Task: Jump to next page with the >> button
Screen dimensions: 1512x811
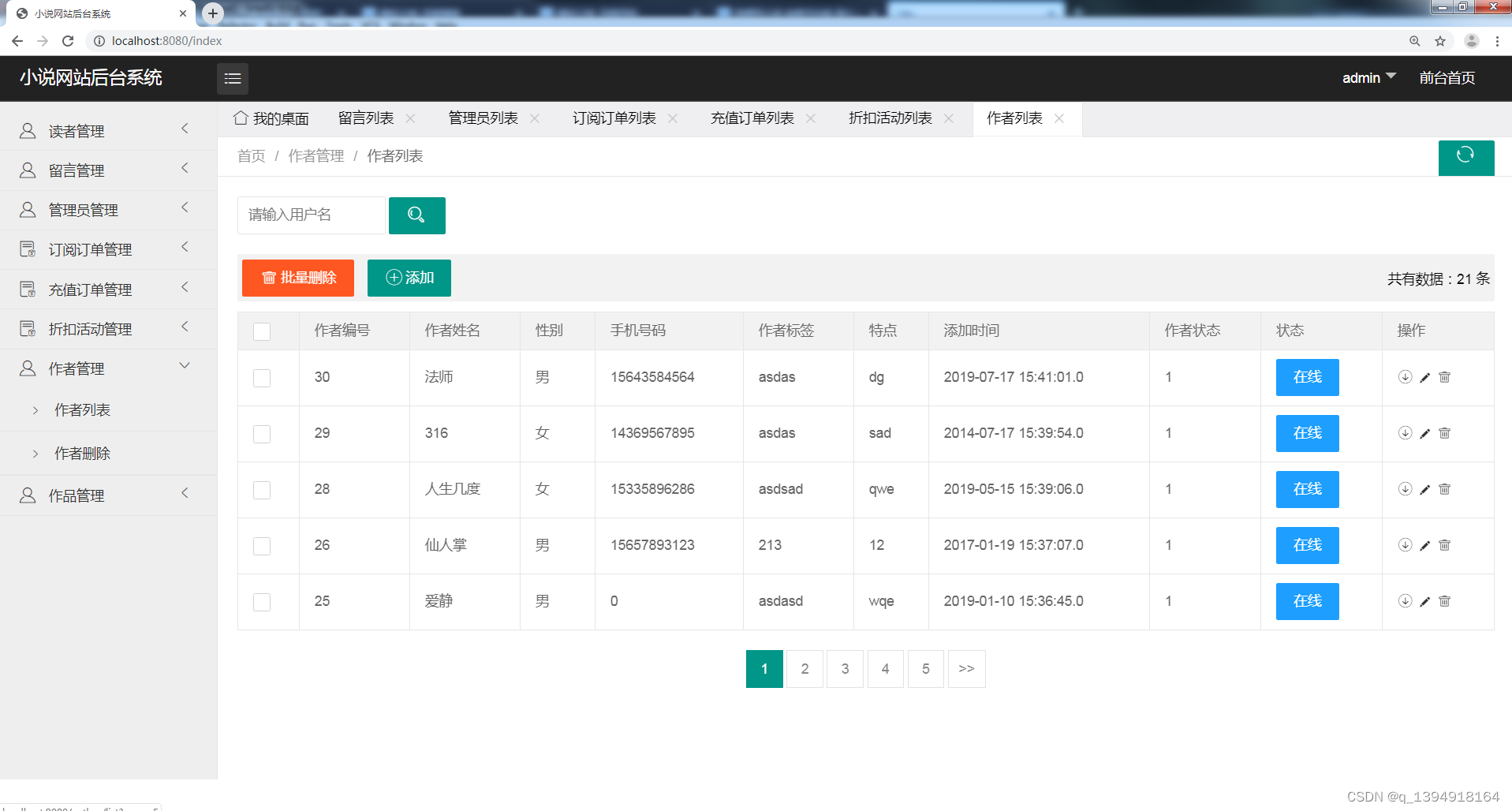Action: (966, 669)
